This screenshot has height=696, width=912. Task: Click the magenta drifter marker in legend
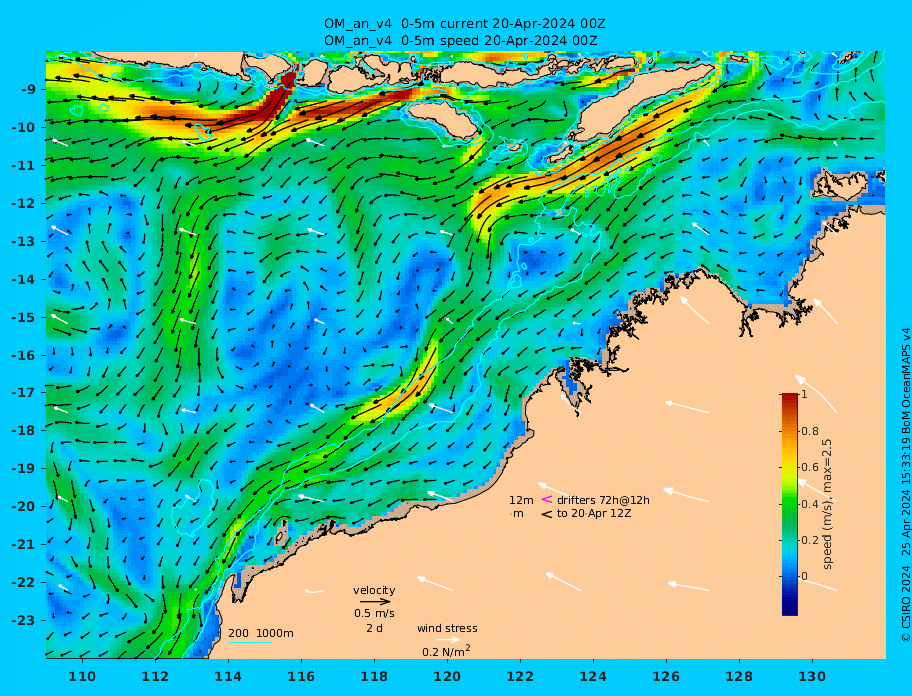pos(547,499)
